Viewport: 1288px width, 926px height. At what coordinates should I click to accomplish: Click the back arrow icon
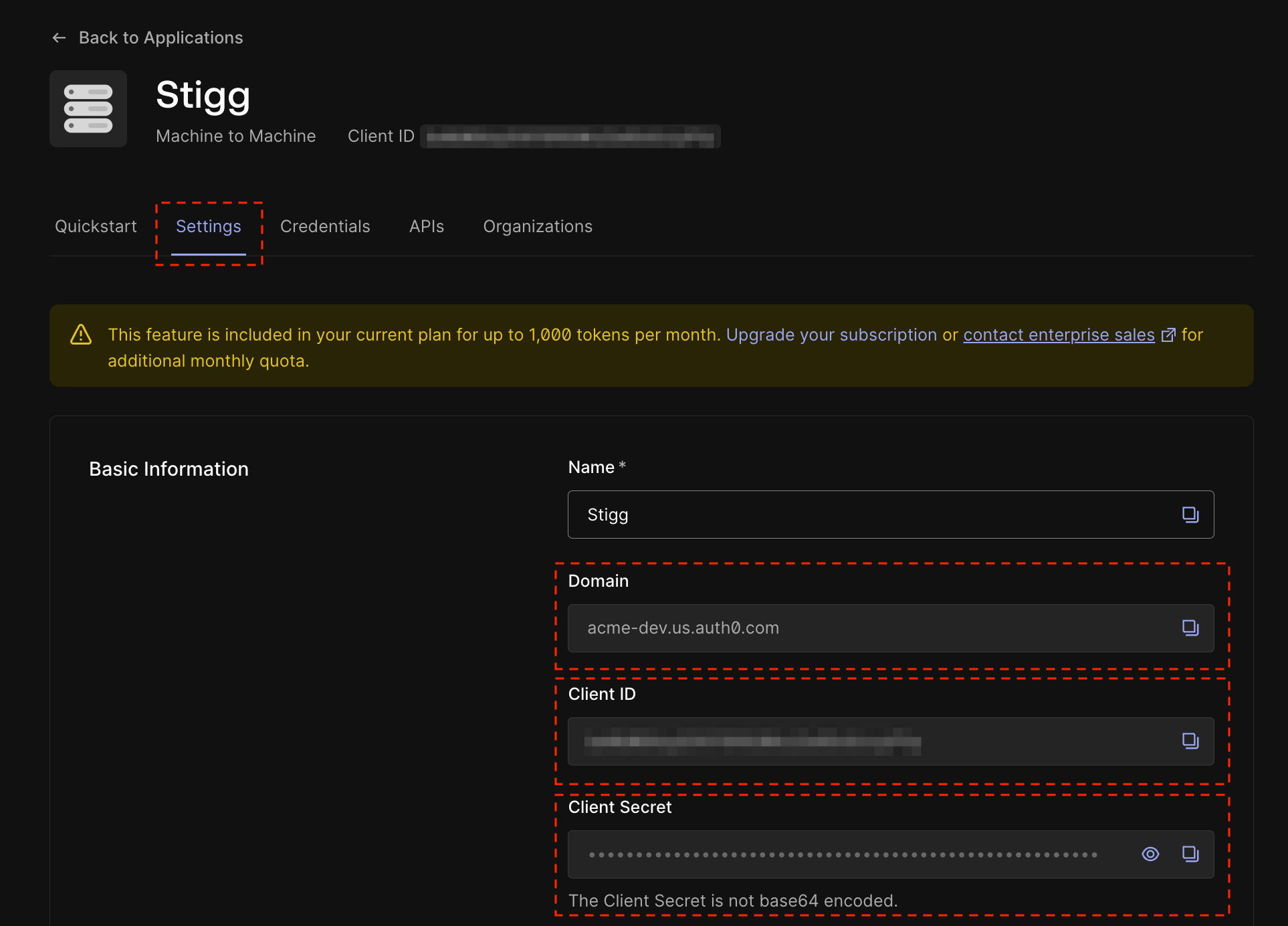pos(59,38)
